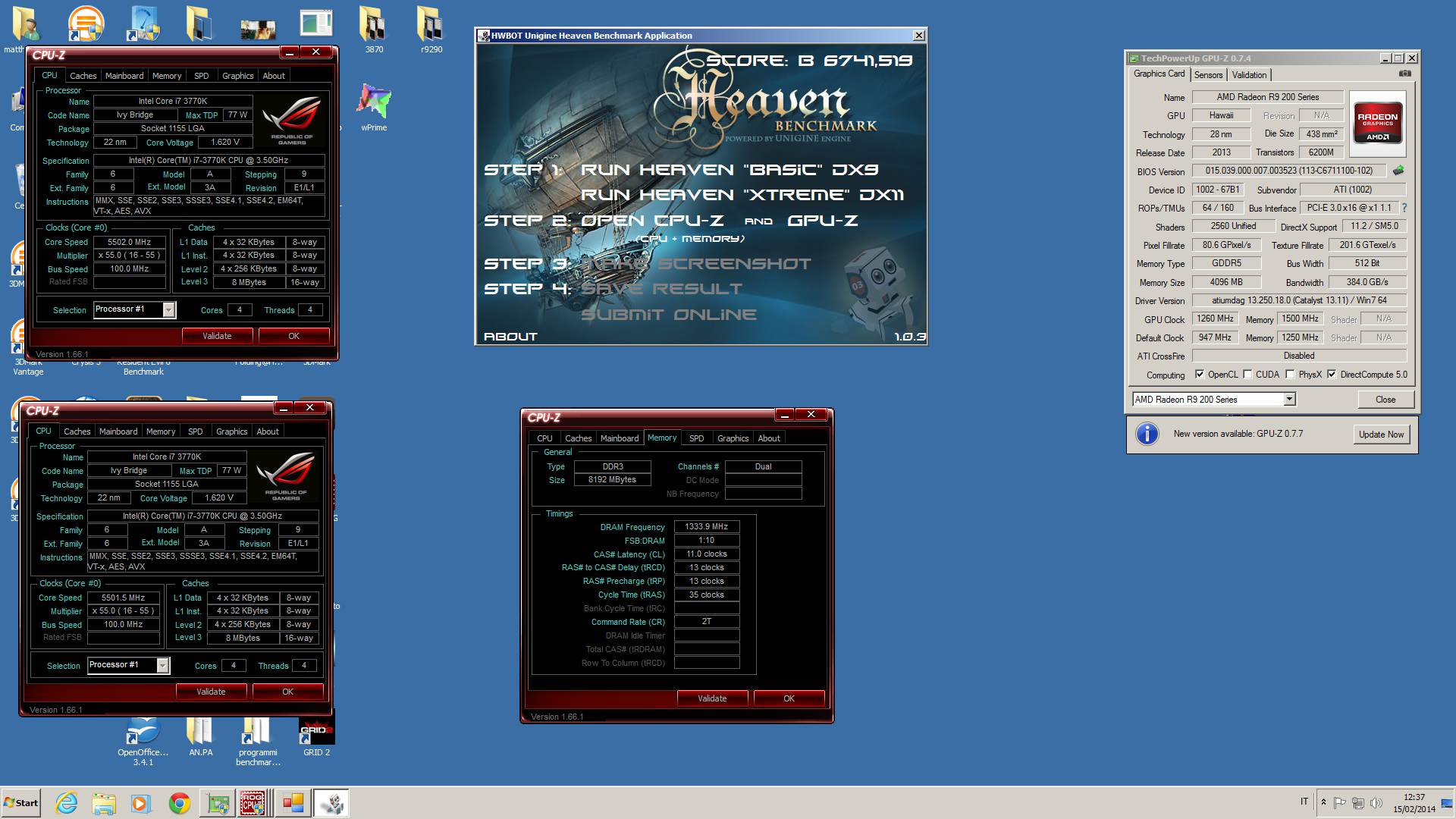Click the GPU-Z Name field value
The image size is (1456, 819).
[x=1267, y=97]
